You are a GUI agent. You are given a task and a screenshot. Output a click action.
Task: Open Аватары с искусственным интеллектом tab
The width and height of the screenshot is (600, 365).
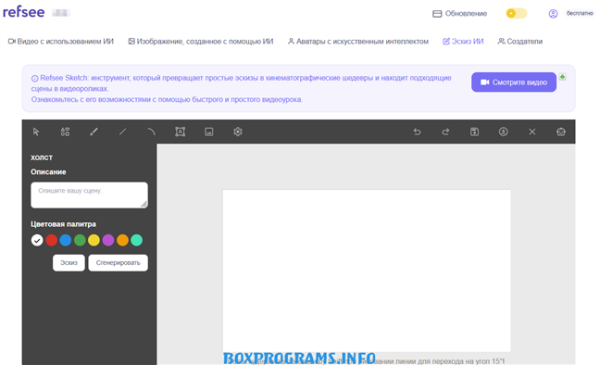tap(358, 41)
